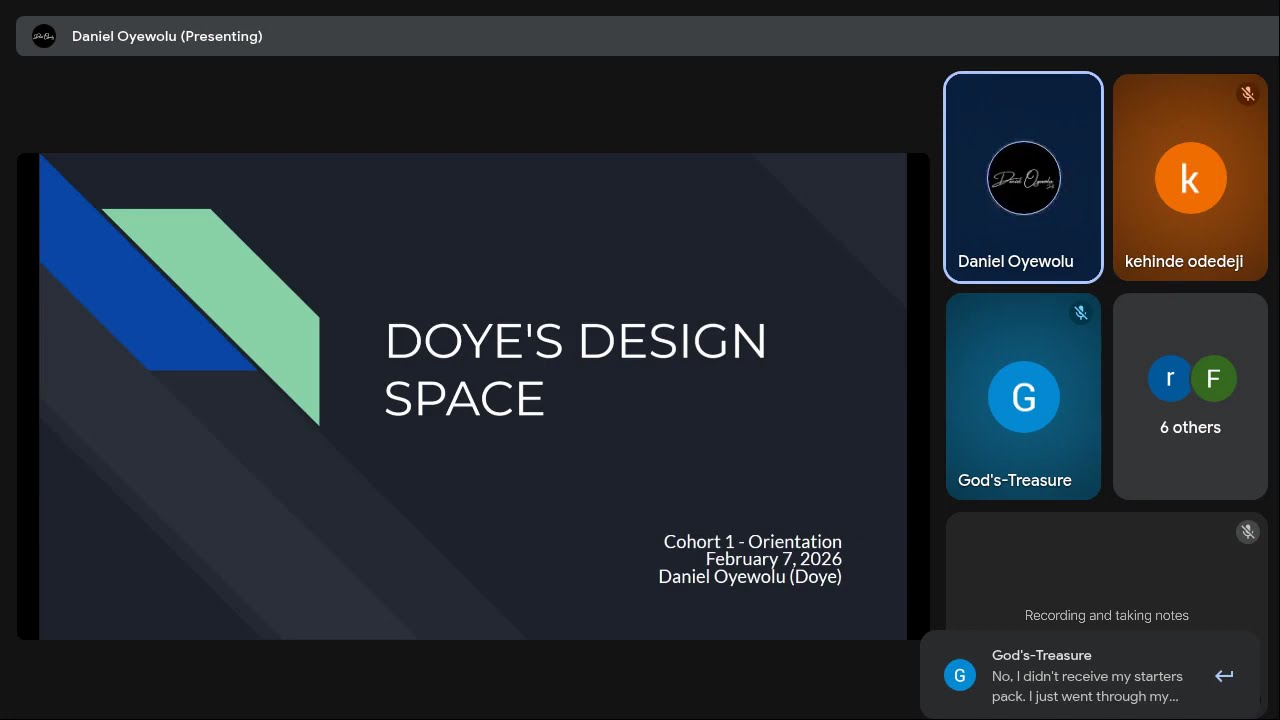This screenshot has width=1280, height=720.
Task: Click muted mic icon on God's-Treasure tile
Action: coord(1080,313)
